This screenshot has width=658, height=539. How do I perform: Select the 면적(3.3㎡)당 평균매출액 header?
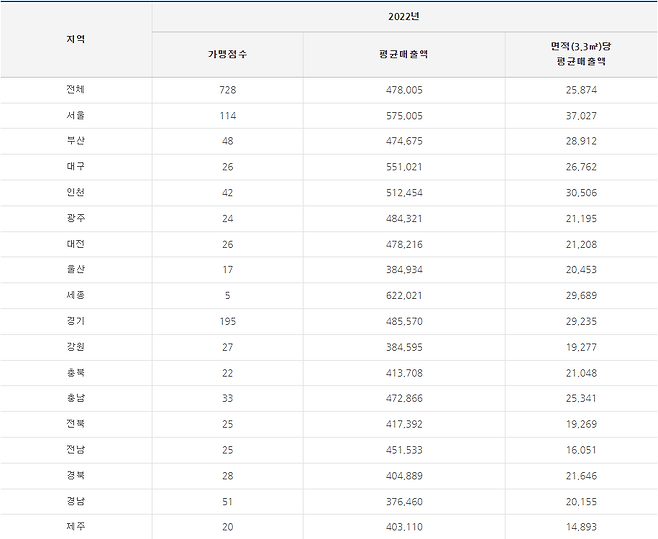580,54
